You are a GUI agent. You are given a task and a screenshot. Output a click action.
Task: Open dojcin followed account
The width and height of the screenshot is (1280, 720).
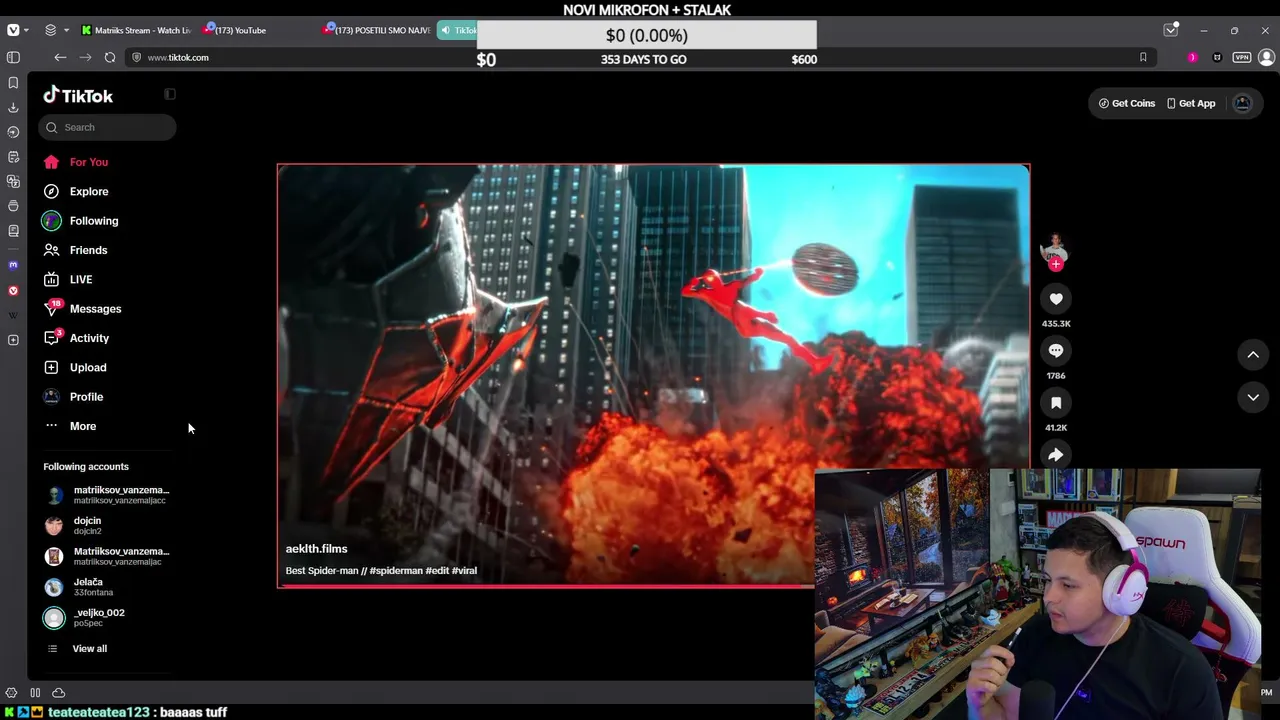coord(74,525)
